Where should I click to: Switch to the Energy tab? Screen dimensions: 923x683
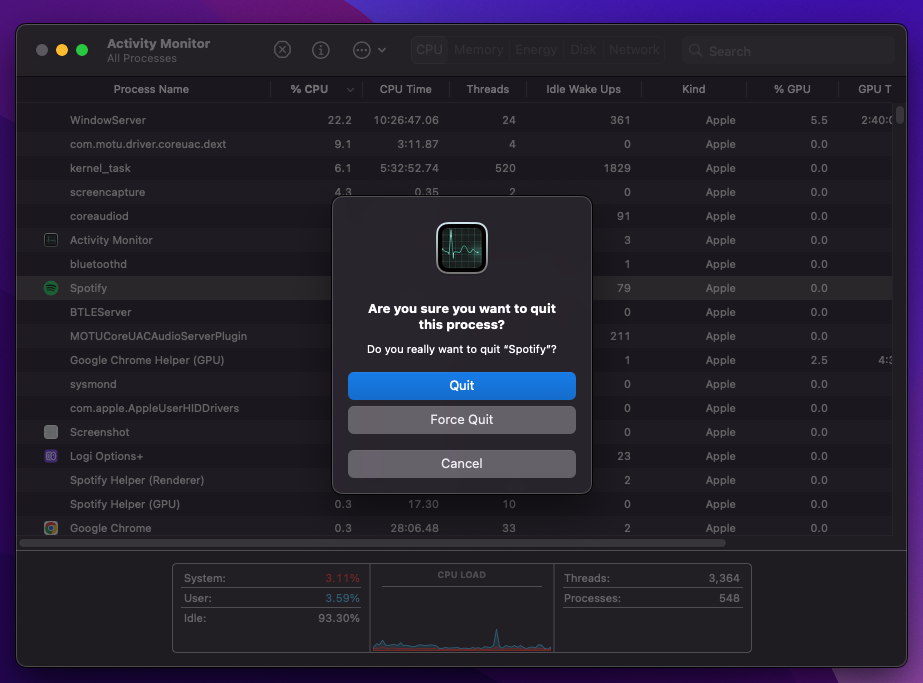[536, 50]
